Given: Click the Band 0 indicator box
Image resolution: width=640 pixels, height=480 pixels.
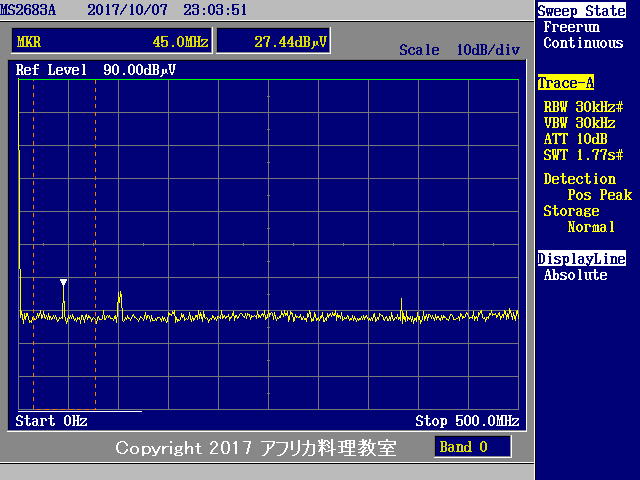Looking at the screenshot, I should [472, 447].
